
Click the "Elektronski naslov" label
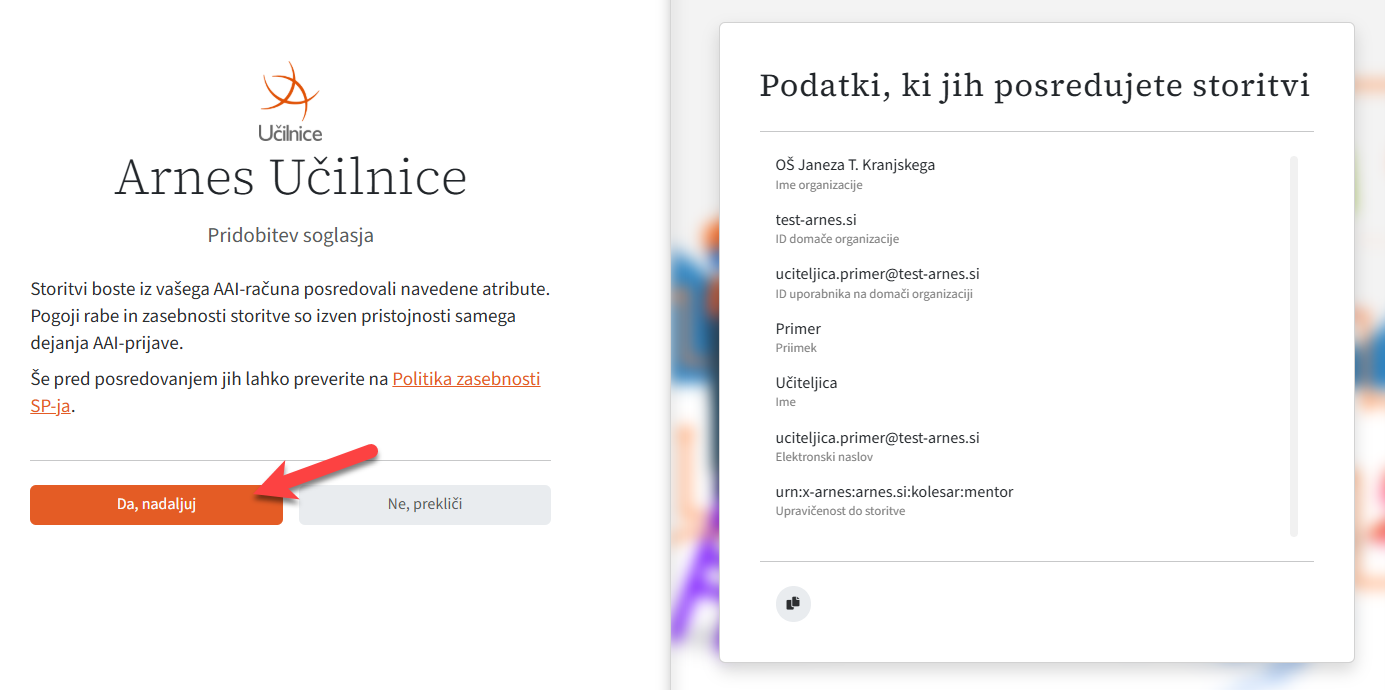click(824, 457)
